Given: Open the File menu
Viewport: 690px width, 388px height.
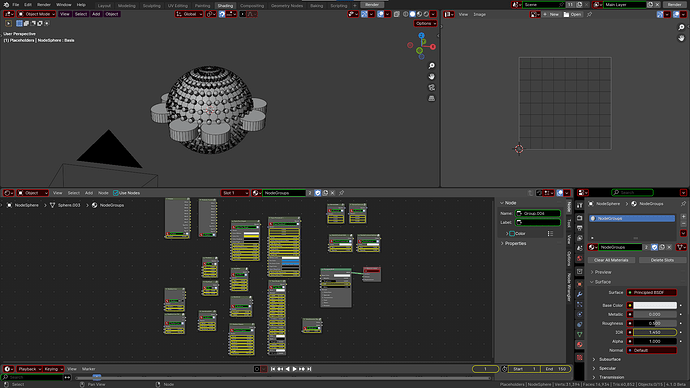Looking at the screenshot, I should [15, 4].
